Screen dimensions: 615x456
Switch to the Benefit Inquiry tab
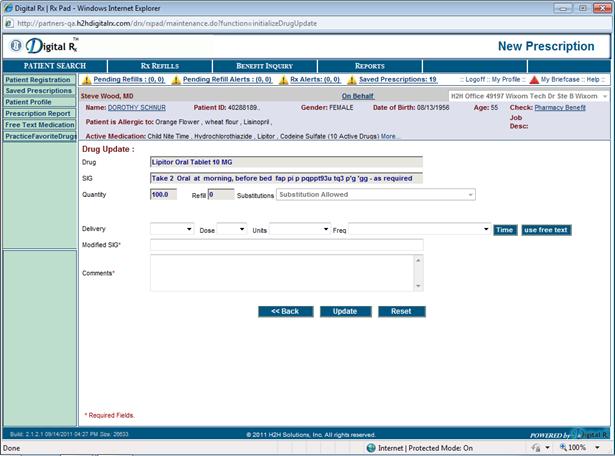tap(260, 66)
